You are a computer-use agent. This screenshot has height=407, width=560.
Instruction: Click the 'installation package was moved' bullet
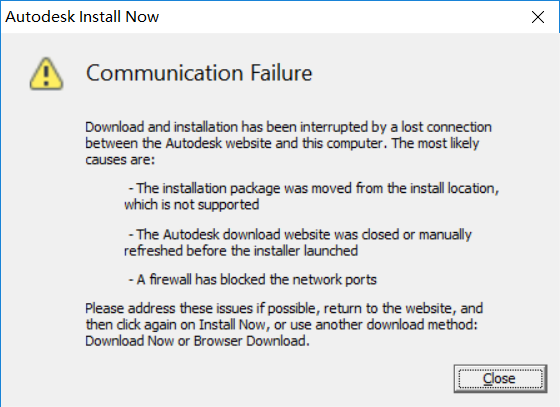pyautogui.click(x=313, y=189)
